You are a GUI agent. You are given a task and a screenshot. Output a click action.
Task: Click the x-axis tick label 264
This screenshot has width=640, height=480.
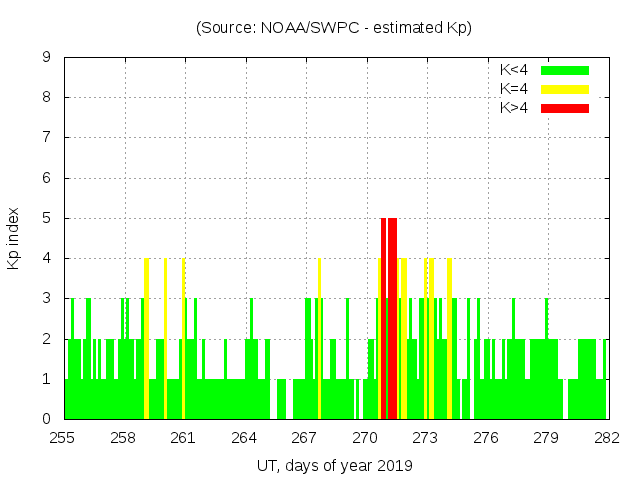coord(244,437)
